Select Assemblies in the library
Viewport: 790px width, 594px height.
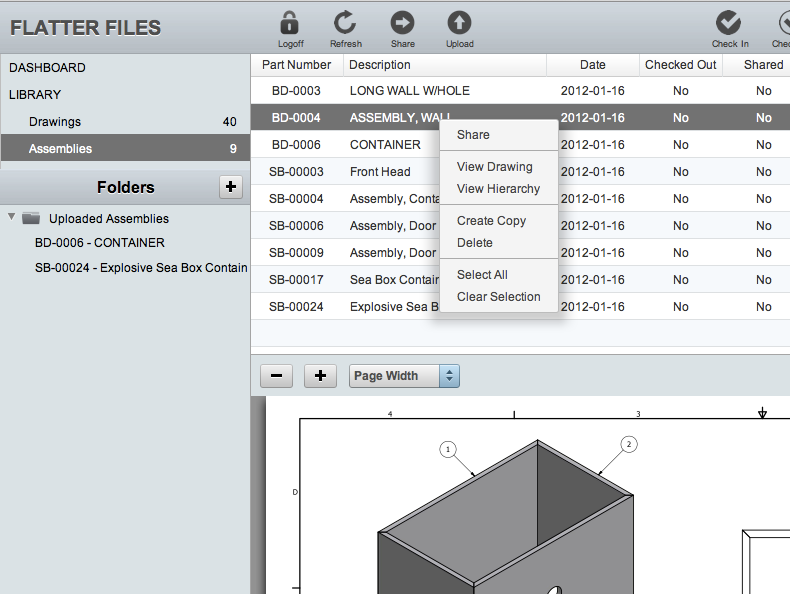tap(125, 148)
